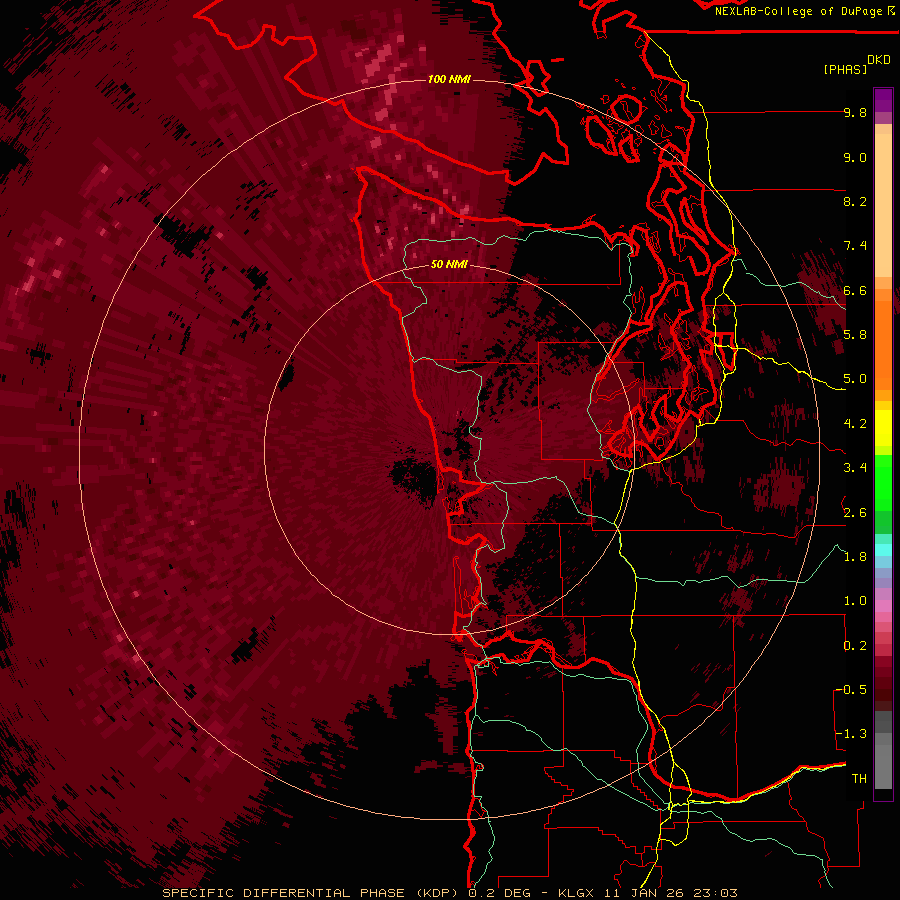Click the 0.2 DEG elevation angle text

pos(501,893)
